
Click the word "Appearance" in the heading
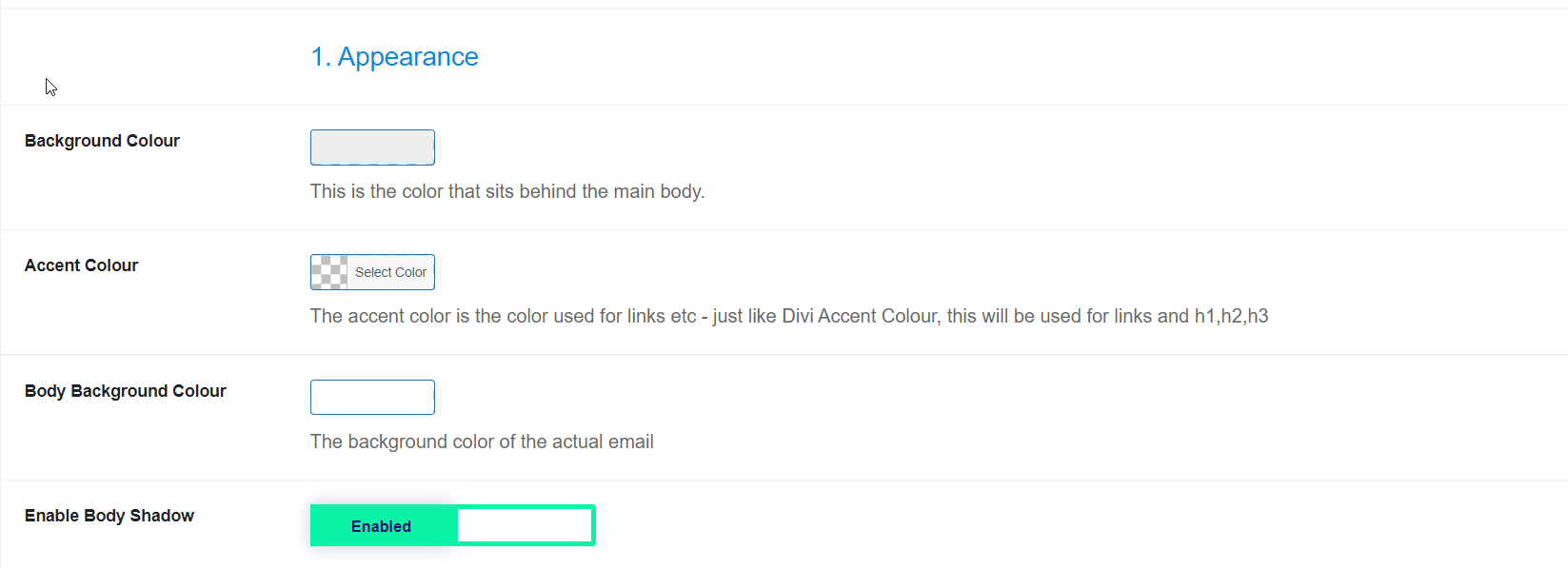(x=408, y=57)
